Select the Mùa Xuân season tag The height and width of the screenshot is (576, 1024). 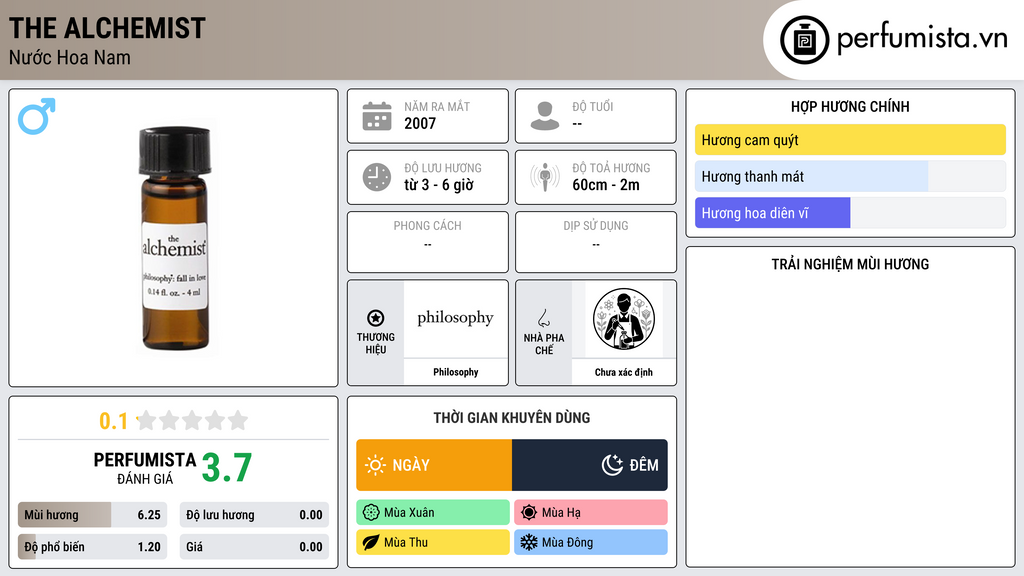click(433, 513)
